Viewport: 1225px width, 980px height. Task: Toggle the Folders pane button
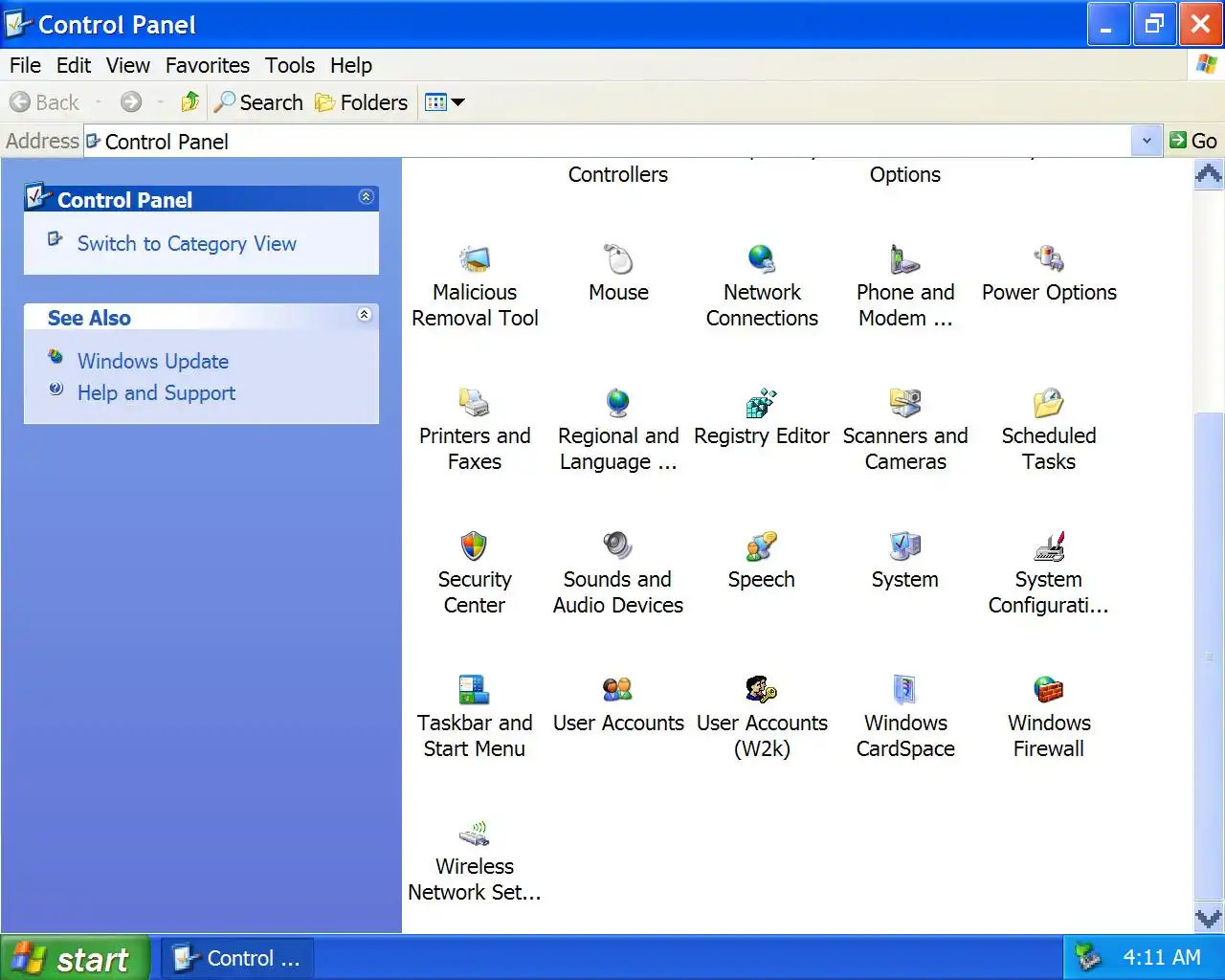[362, 101]
